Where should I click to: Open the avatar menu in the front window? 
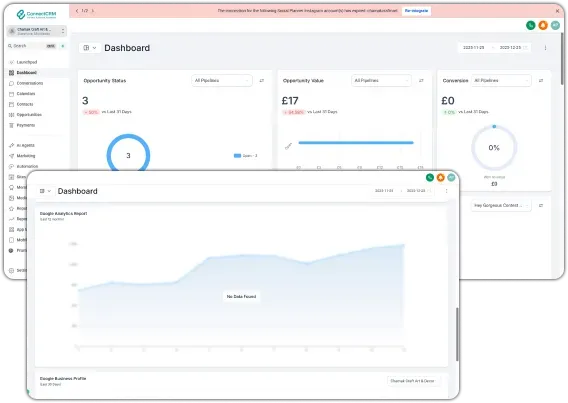(x=451, y=177)
